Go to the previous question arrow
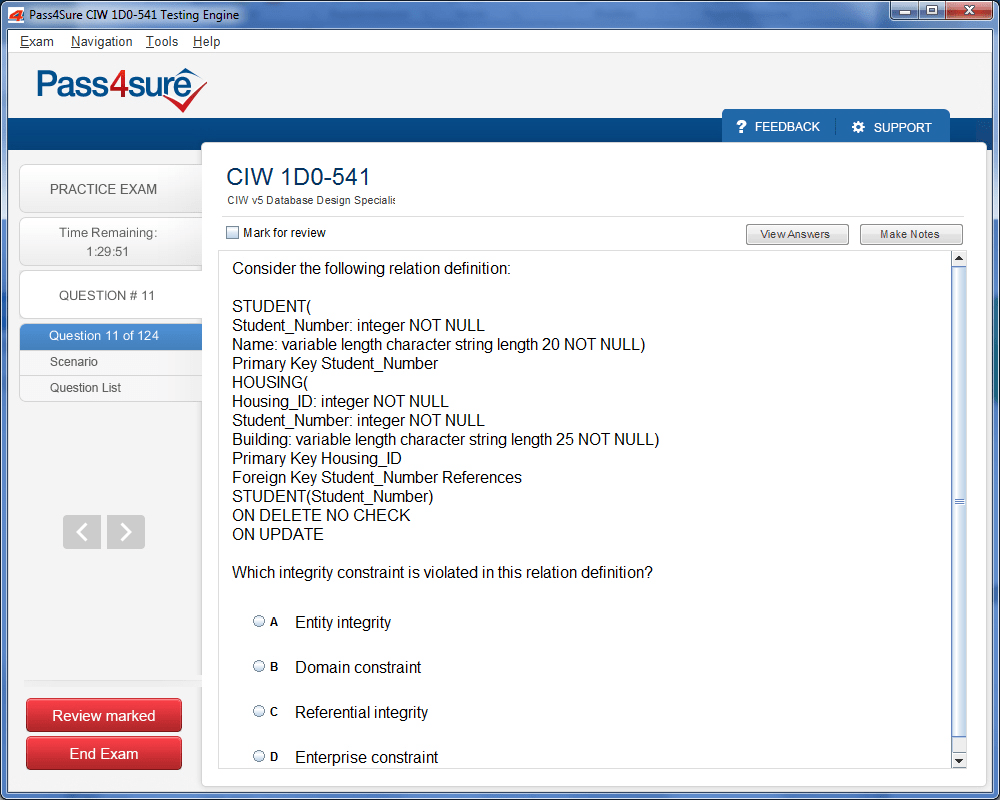This screenshot has width=1000, height=800. [x=82, y=531]
